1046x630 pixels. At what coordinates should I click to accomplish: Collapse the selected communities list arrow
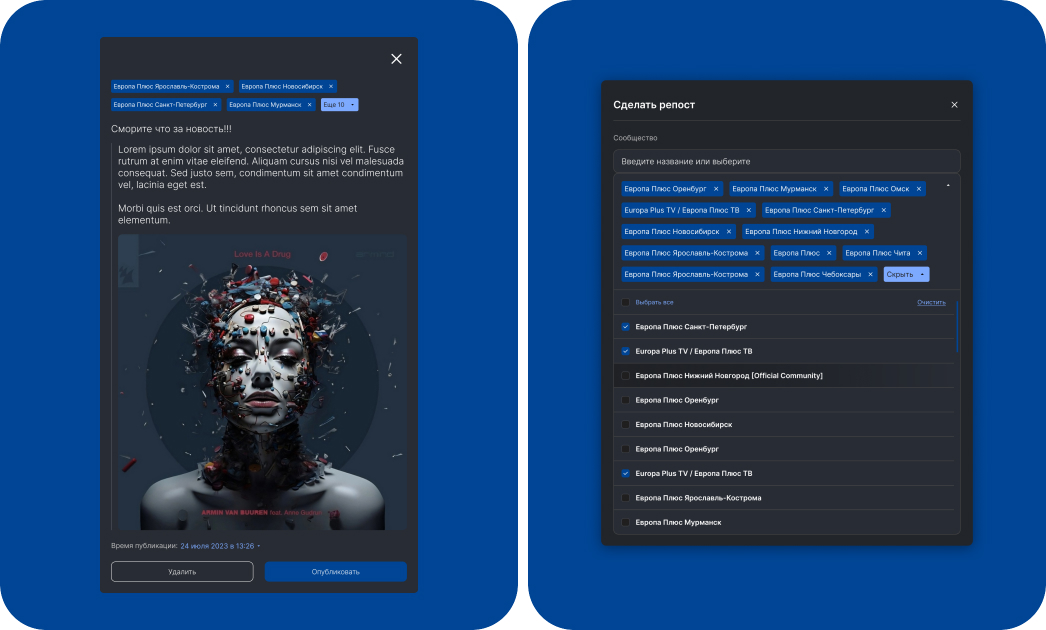coord(948,186)
